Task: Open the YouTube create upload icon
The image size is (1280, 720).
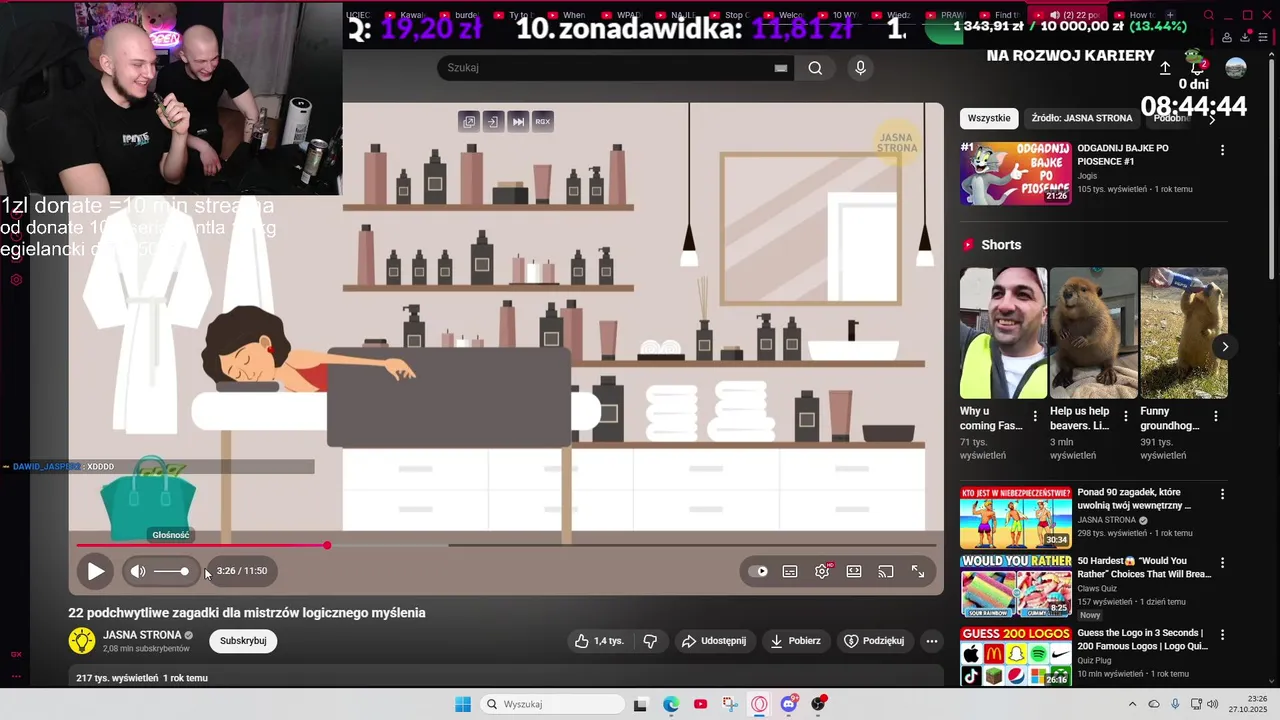Action: coord(1165,68)
